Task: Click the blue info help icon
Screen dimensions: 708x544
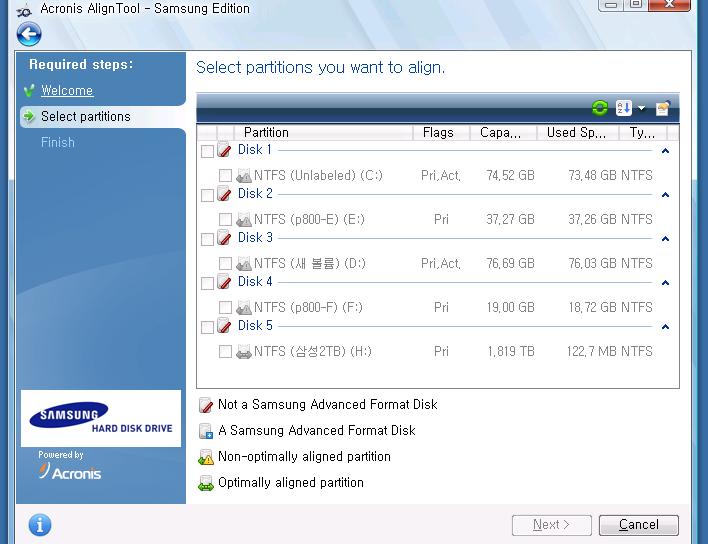Action: pyautogui.click(x=40, y=524)
